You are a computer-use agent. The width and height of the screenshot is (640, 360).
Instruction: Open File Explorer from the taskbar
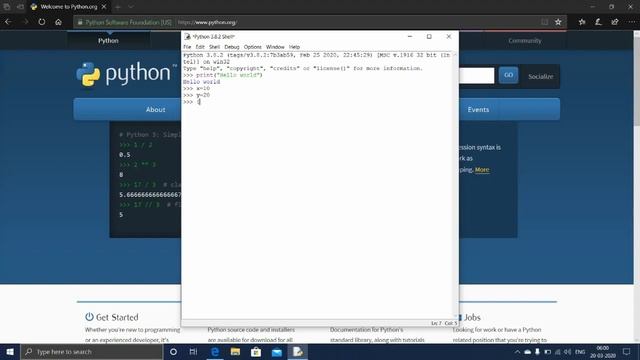(x=235, y=351)
